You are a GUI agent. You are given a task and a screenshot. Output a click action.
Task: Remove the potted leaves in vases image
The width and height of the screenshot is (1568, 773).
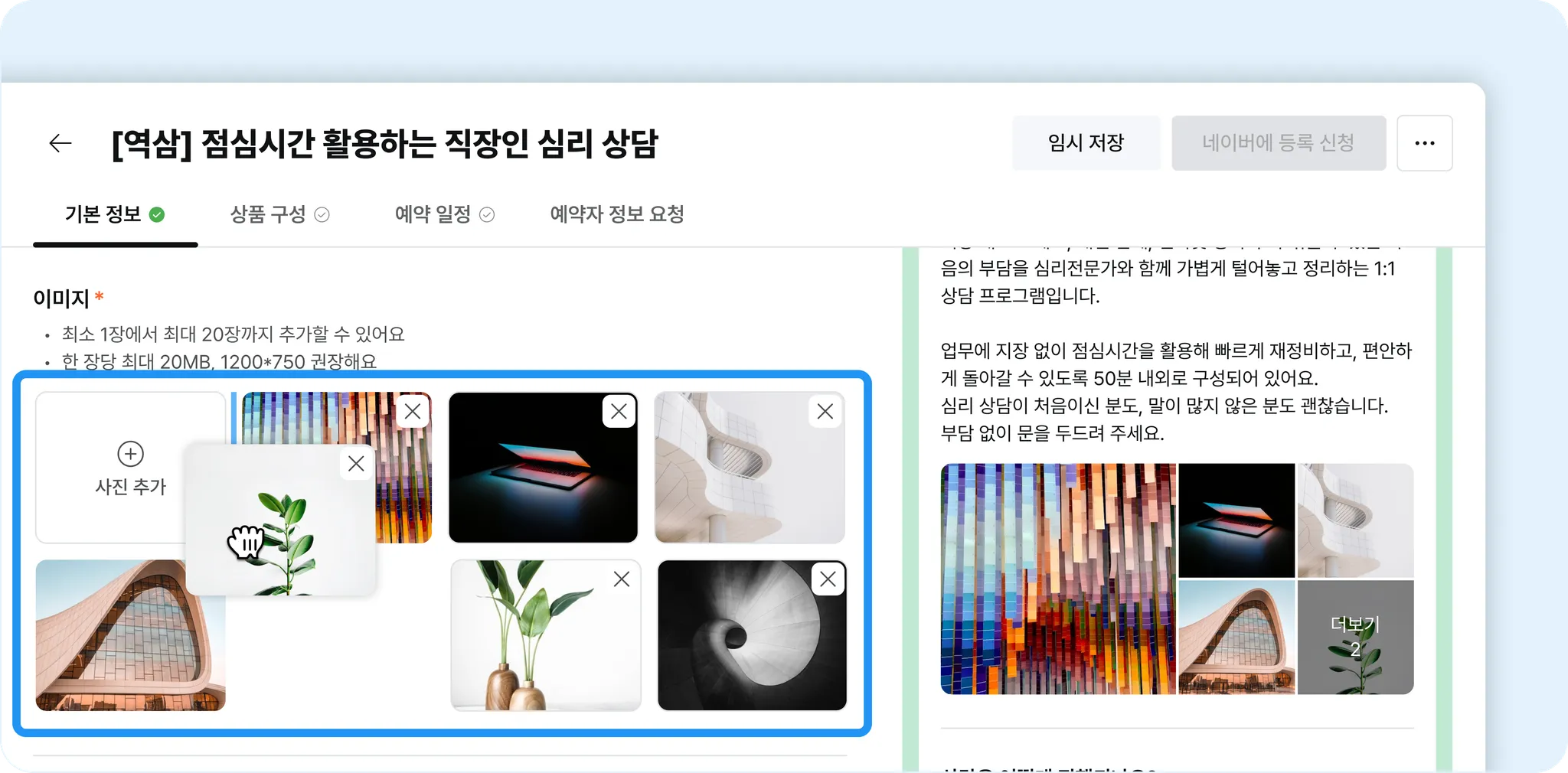click(622, 579)
